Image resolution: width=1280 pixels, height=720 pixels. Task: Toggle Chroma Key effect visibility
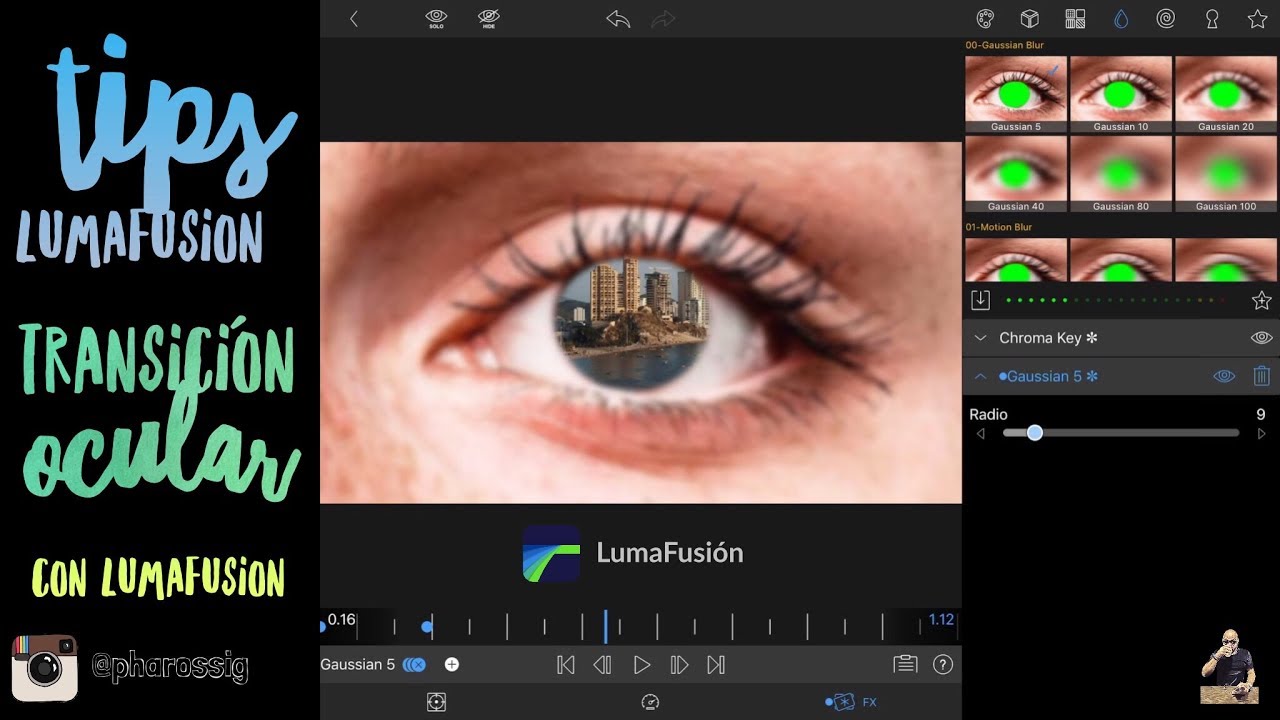coord(1261,338)
